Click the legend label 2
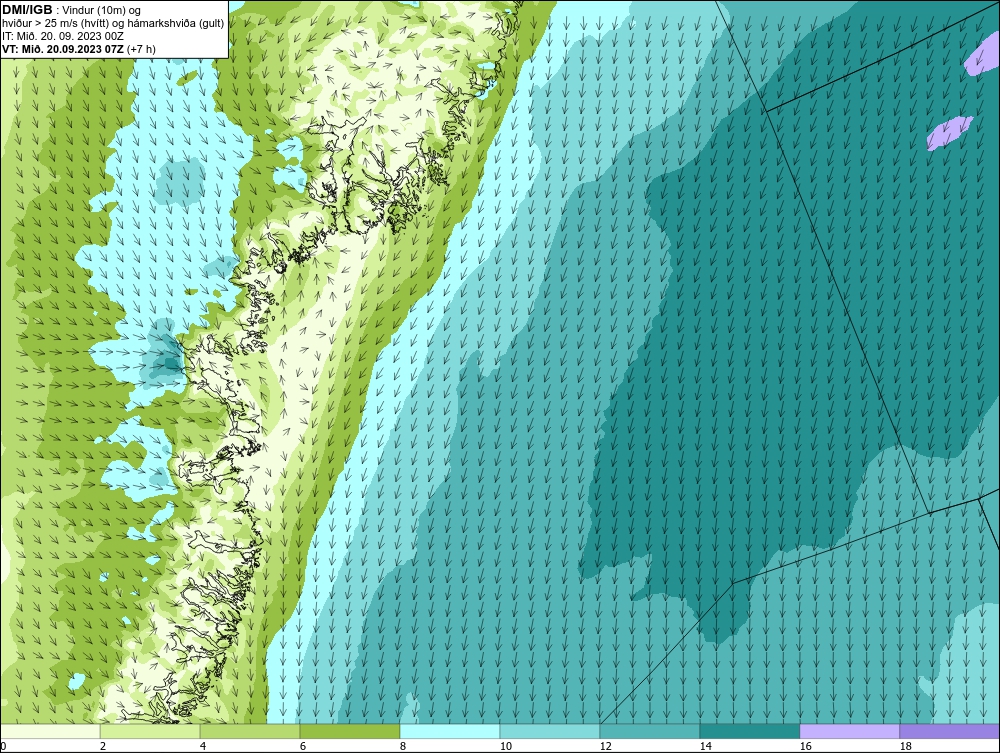 tap(103, 746)
